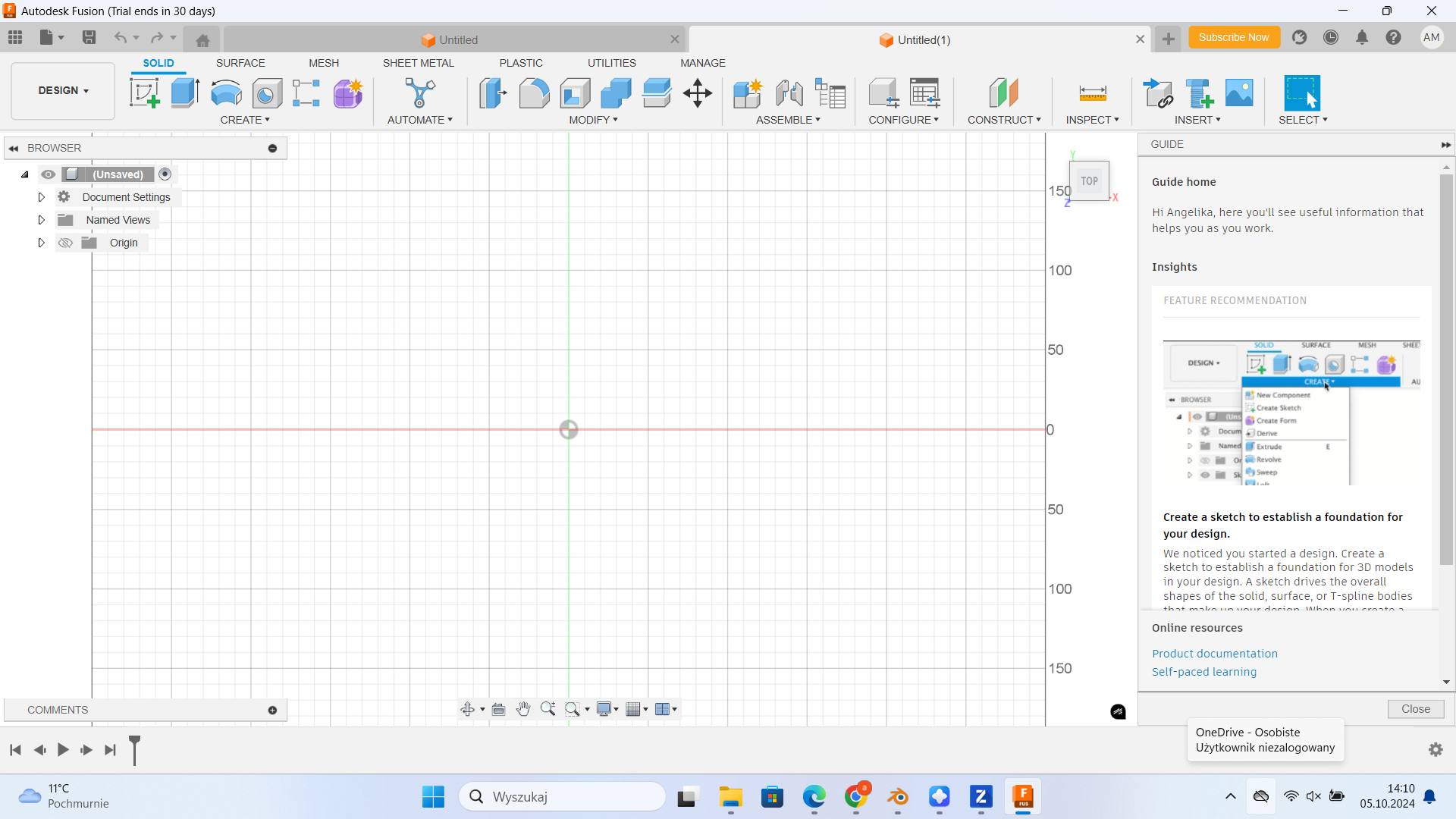Collapse the Unsaved root node
The image size is (1456, 819).
[x=25, y=174]
